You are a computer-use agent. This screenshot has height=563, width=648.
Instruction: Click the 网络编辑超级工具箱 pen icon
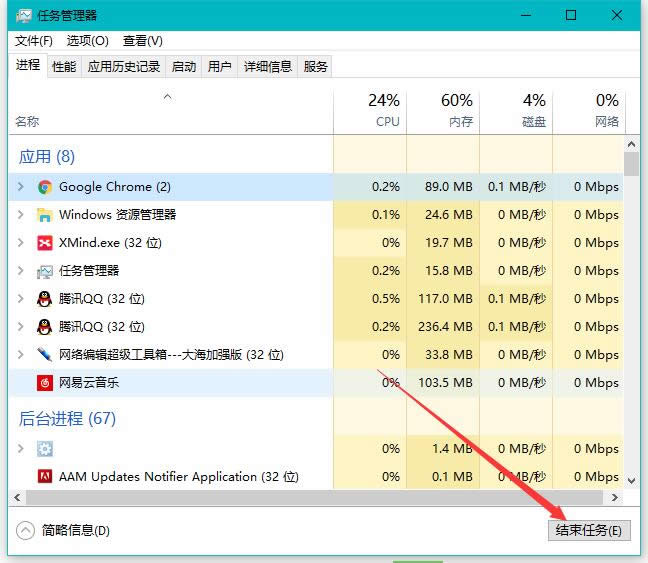[x=45, y=355]
